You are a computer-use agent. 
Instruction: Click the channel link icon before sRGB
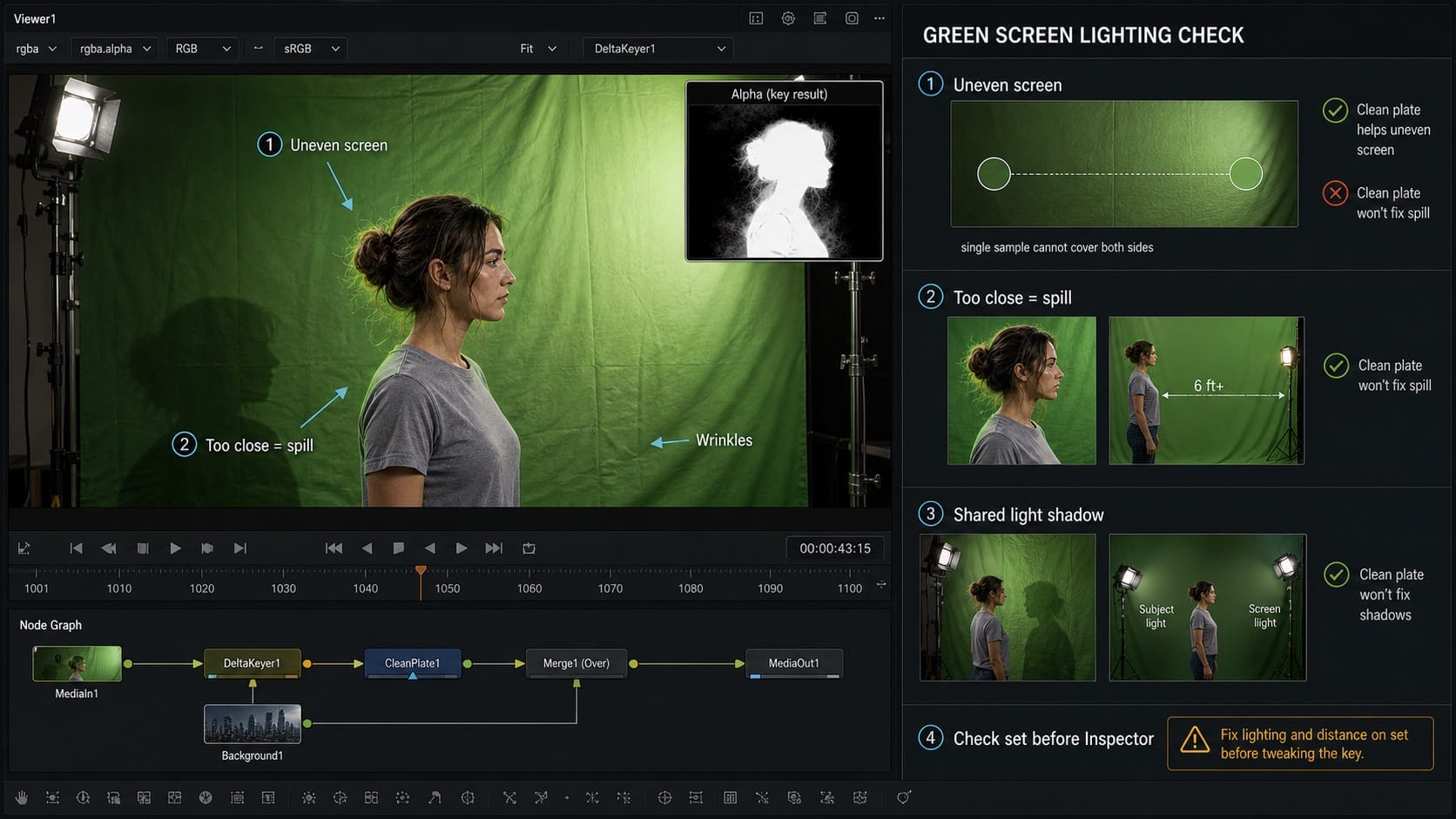point(258,49)
